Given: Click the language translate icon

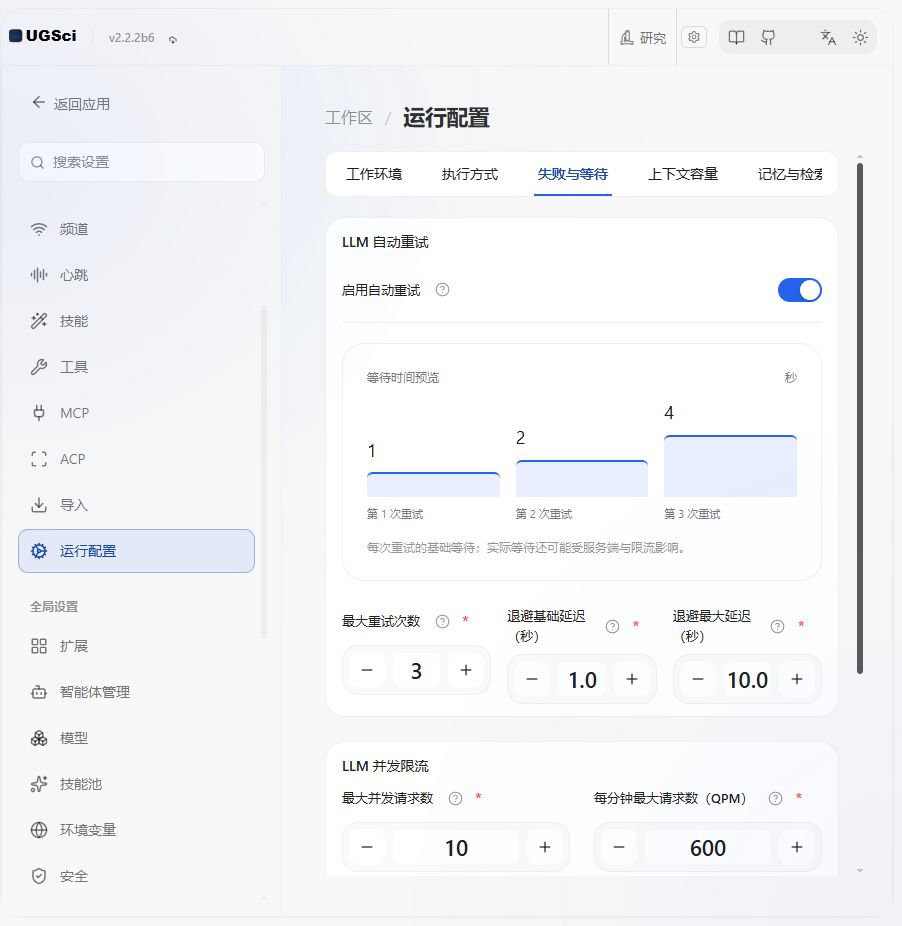Looking at the screenshot, I should pos(828,38).
